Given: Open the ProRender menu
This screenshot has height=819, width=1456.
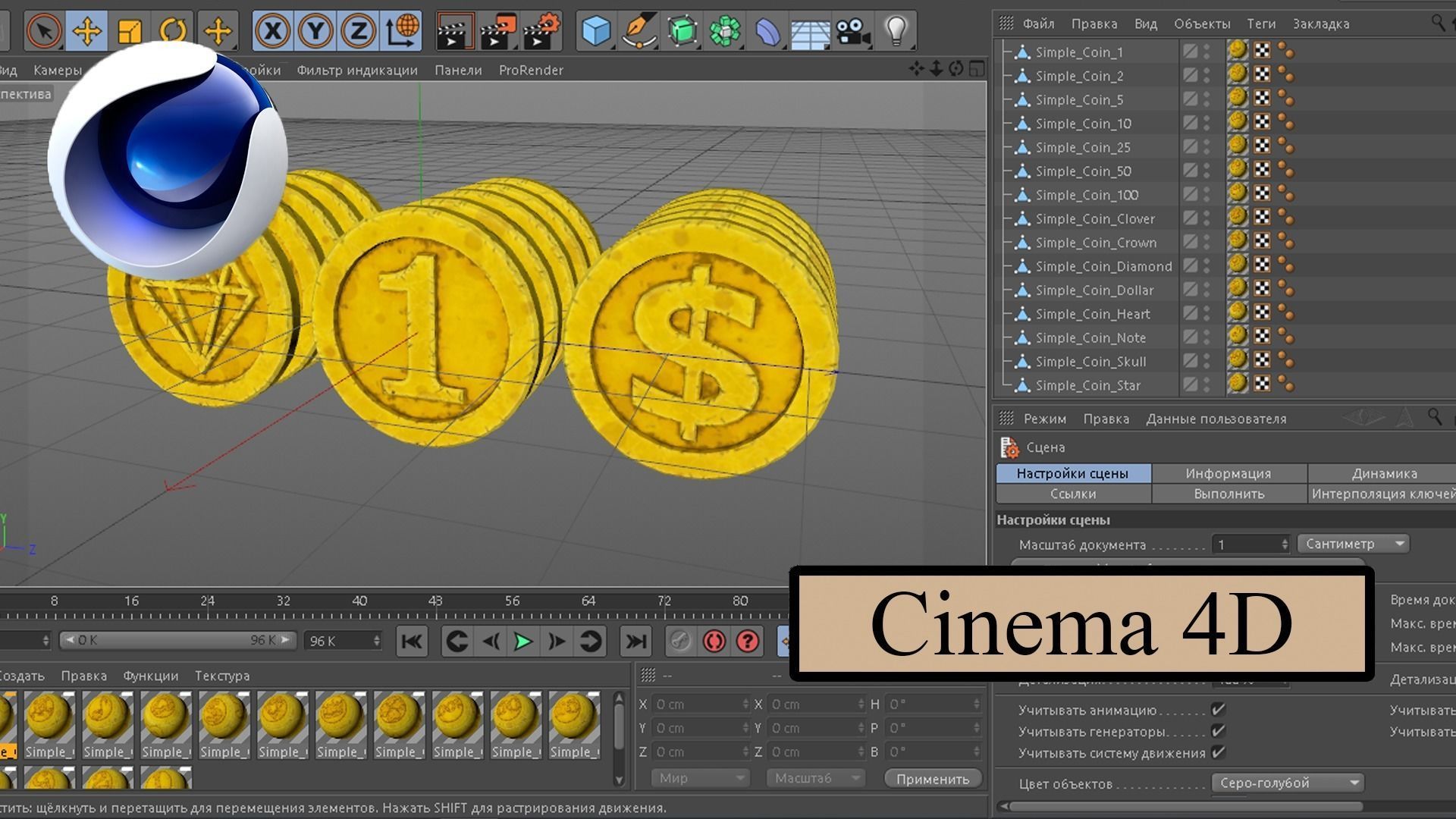Looking at the screenshot, I should [531, 70].
